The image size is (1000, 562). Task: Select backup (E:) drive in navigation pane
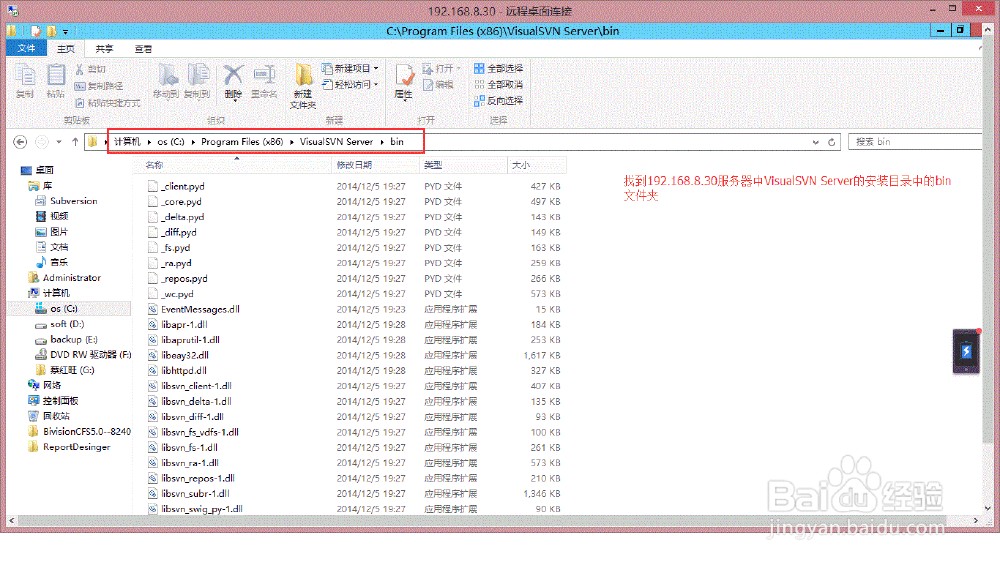click(66, 339)
